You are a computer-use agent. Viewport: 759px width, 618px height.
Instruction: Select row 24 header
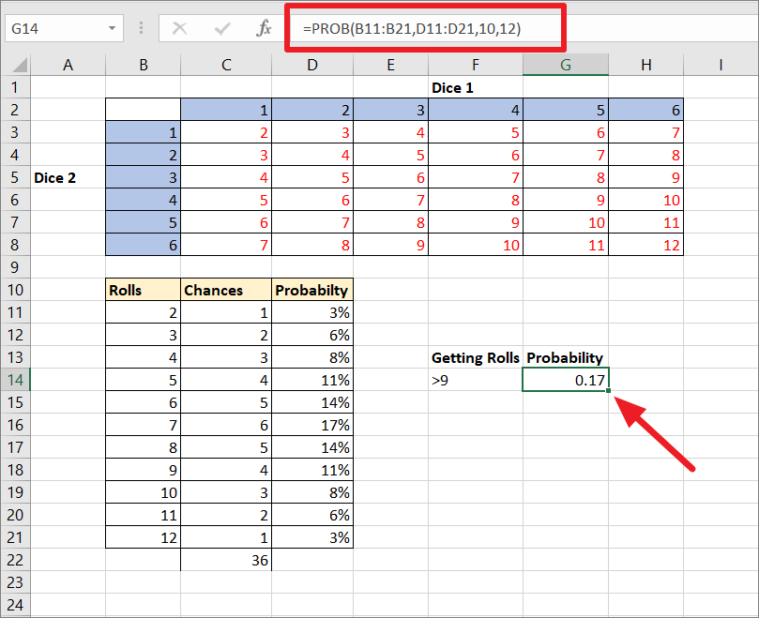[x=15, y=605]
